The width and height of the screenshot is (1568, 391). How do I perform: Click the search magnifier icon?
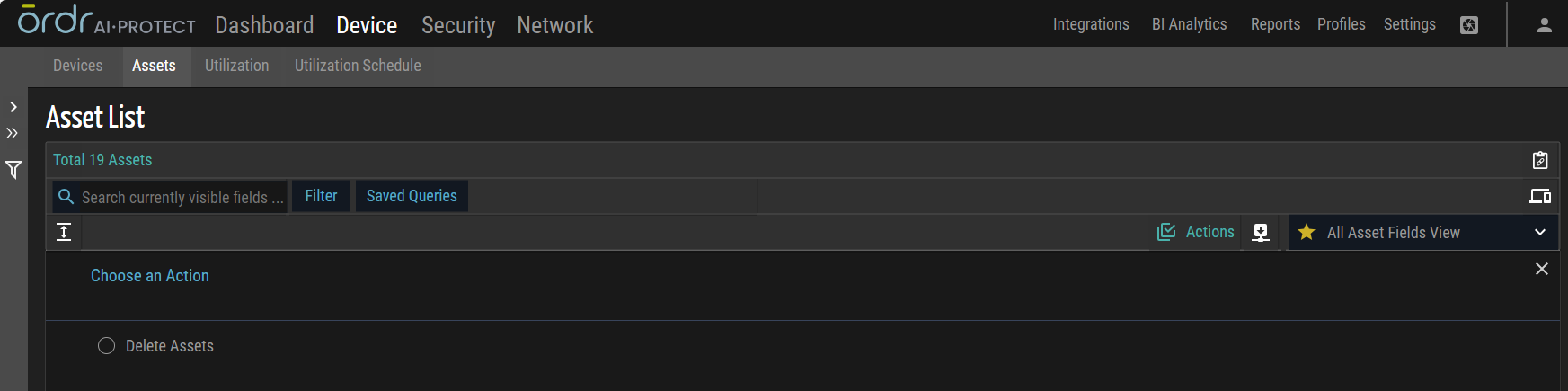[66, 196]
